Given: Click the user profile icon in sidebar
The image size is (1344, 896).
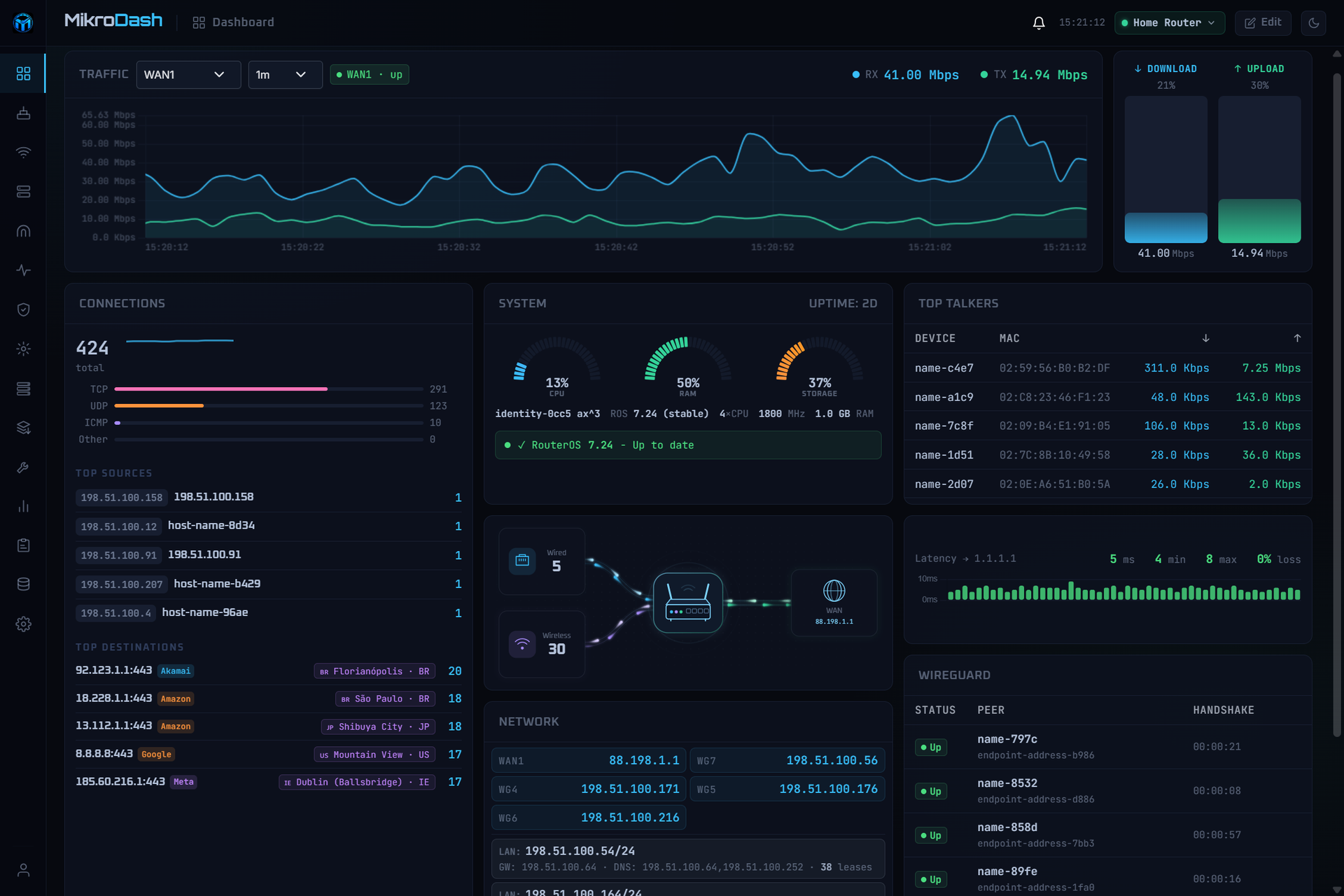Looking at the screenshot, I should 23,870.
